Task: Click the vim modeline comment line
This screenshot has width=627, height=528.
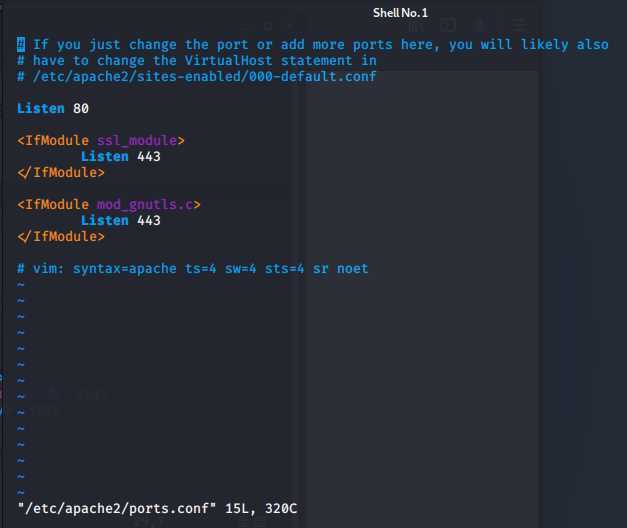Action: click(193, 268)
